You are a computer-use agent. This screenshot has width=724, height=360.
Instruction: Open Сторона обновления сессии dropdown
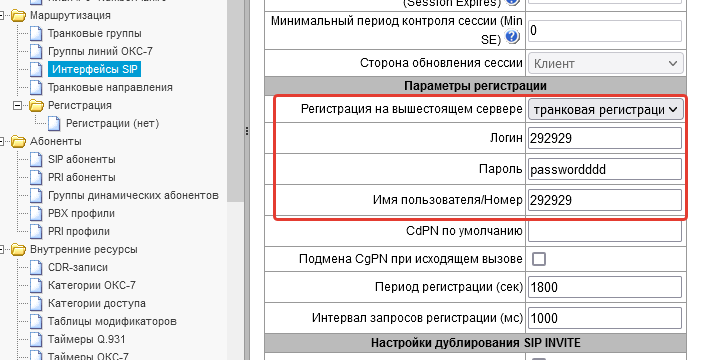[605, 64]
